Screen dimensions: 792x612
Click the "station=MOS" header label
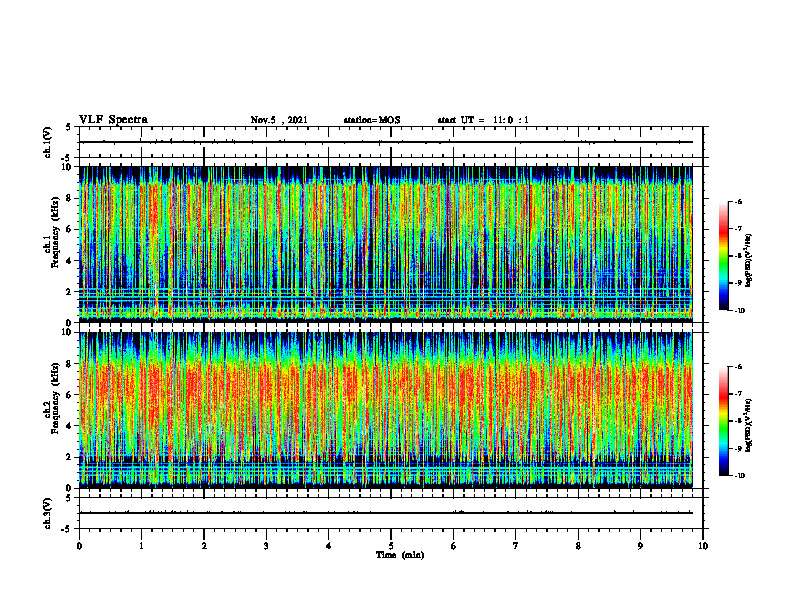pyautogui.click(x=372, y=120)
